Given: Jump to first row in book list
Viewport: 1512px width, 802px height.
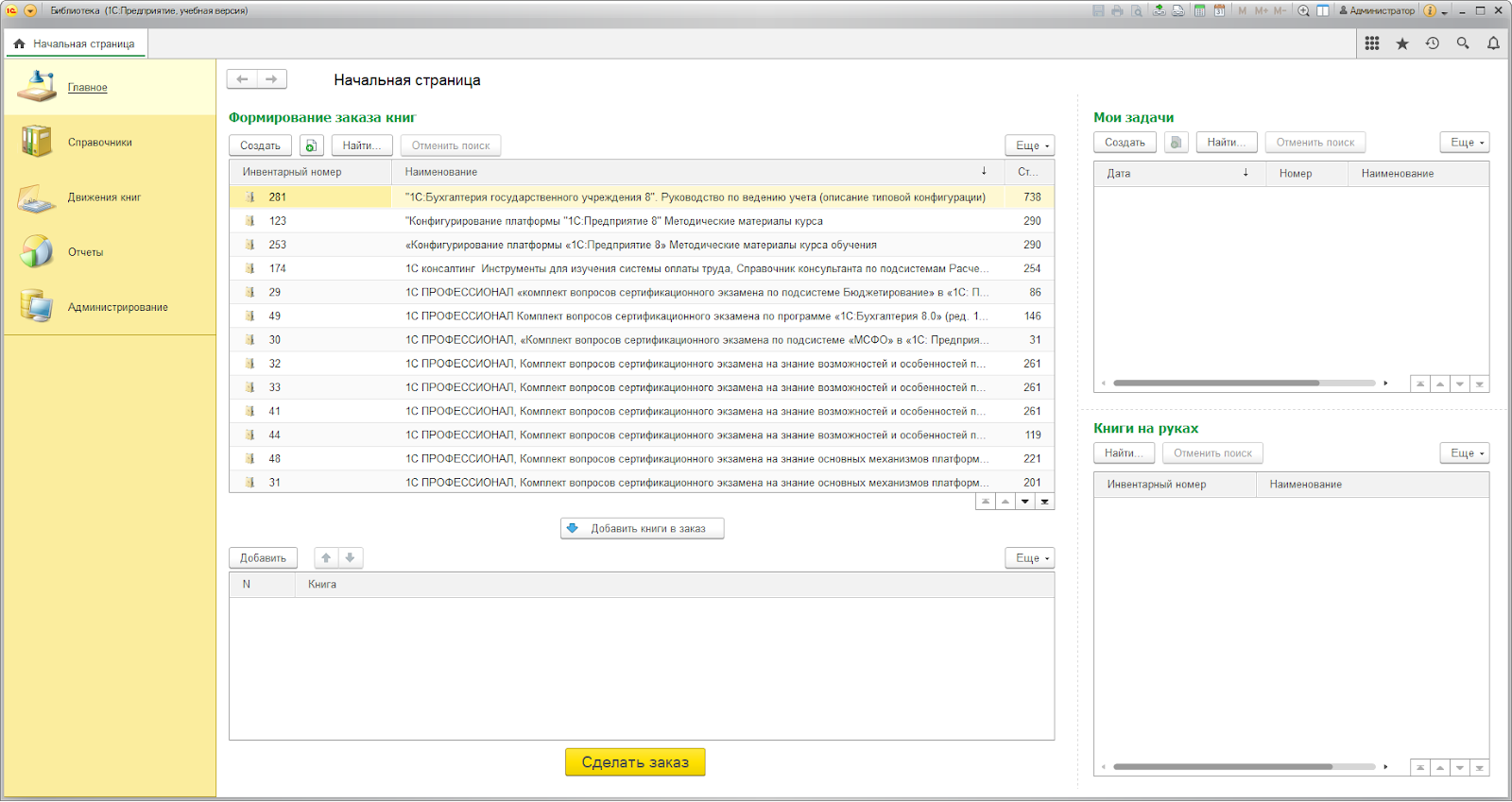Looking at the screenshot, I should point(986,502).
